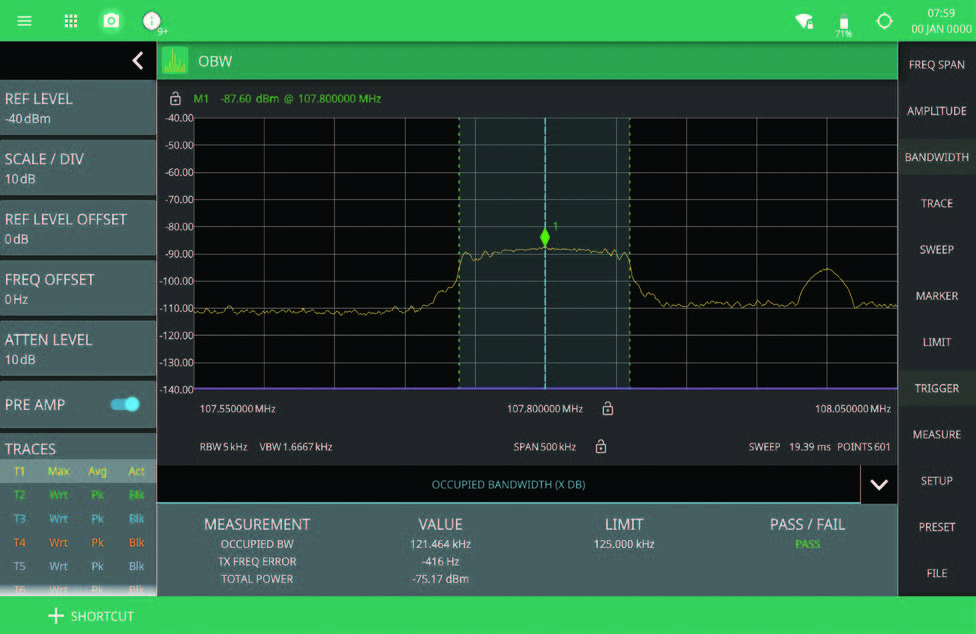This screenshot has height=634, width=976.
Task: Add a new SHORTCUT
Action: (x=90, y=616)
